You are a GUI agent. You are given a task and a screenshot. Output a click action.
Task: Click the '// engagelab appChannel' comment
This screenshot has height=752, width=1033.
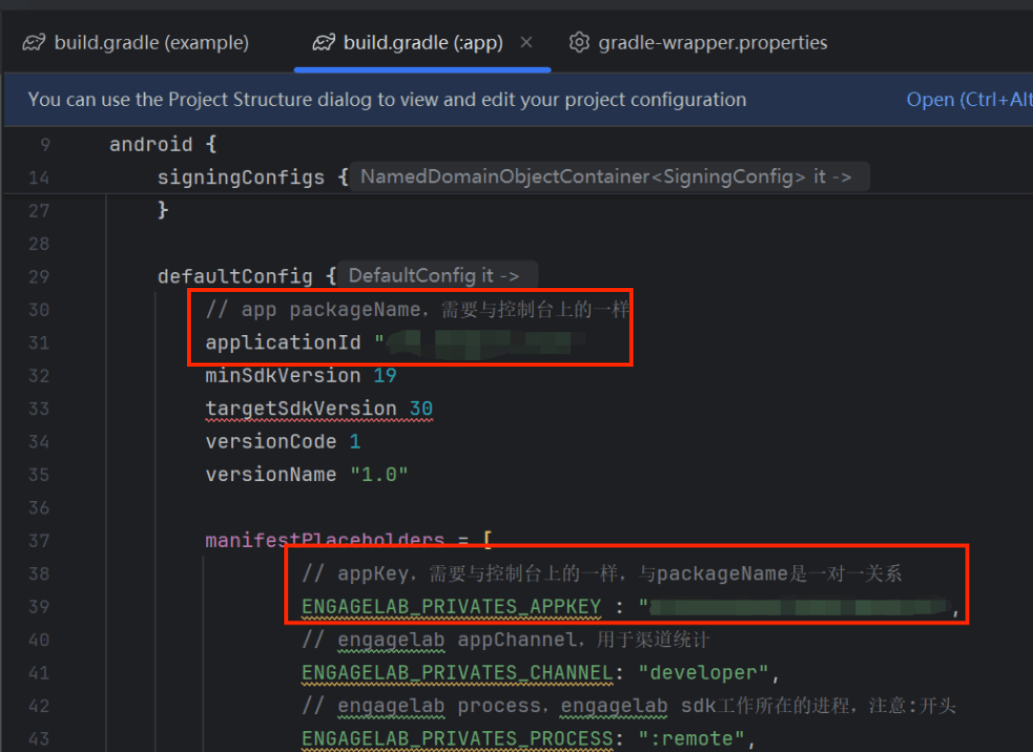(505, 639)
